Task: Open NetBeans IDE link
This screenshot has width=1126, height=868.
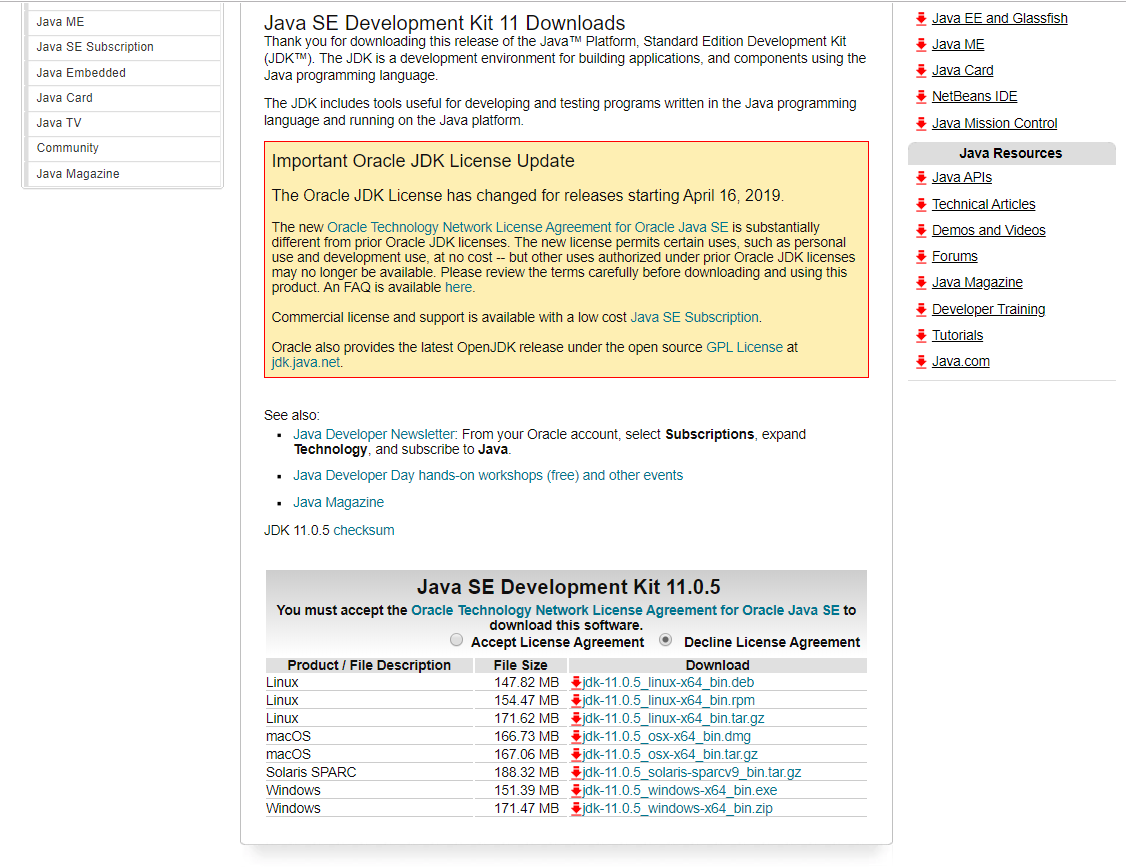Action: tap(974, 96)
